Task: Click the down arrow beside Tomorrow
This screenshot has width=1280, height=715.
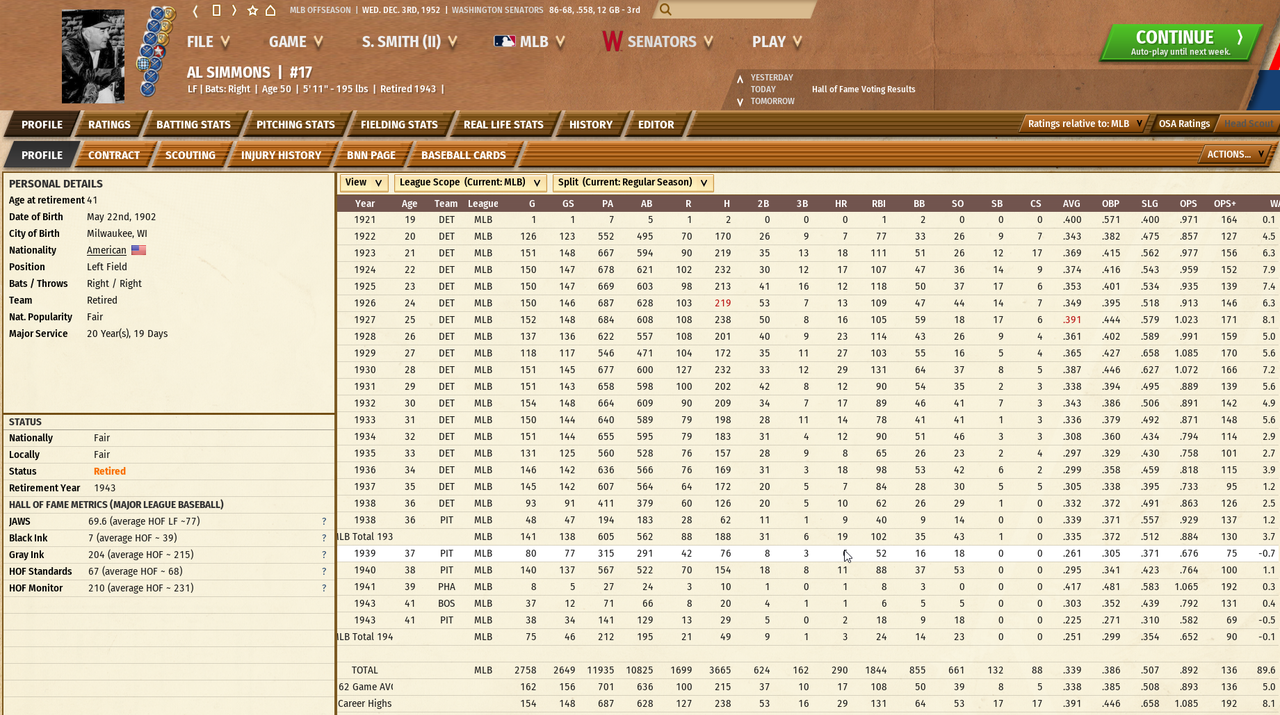Action: 740,101
